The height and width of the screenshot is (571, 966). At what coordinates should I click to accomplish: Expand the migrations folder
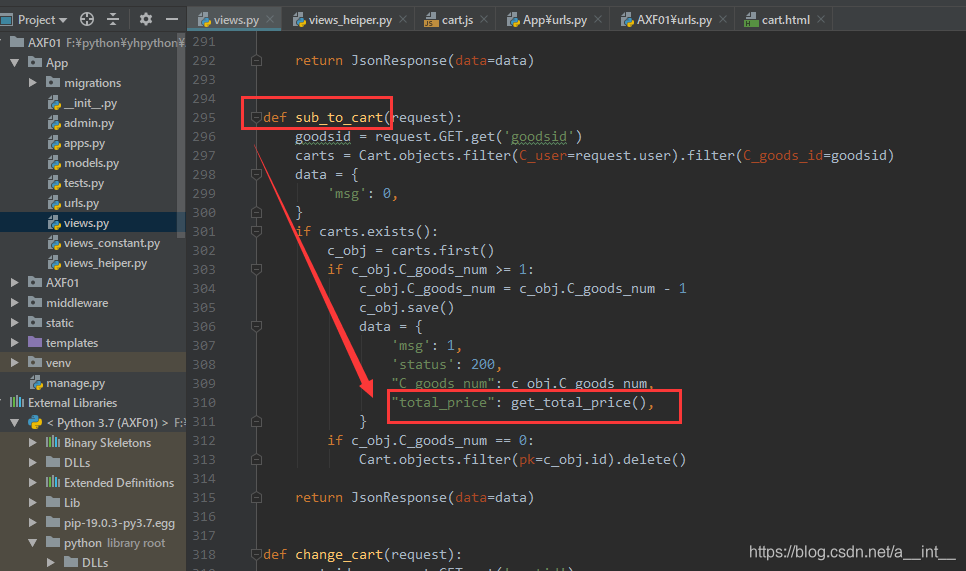coord(33,83)
